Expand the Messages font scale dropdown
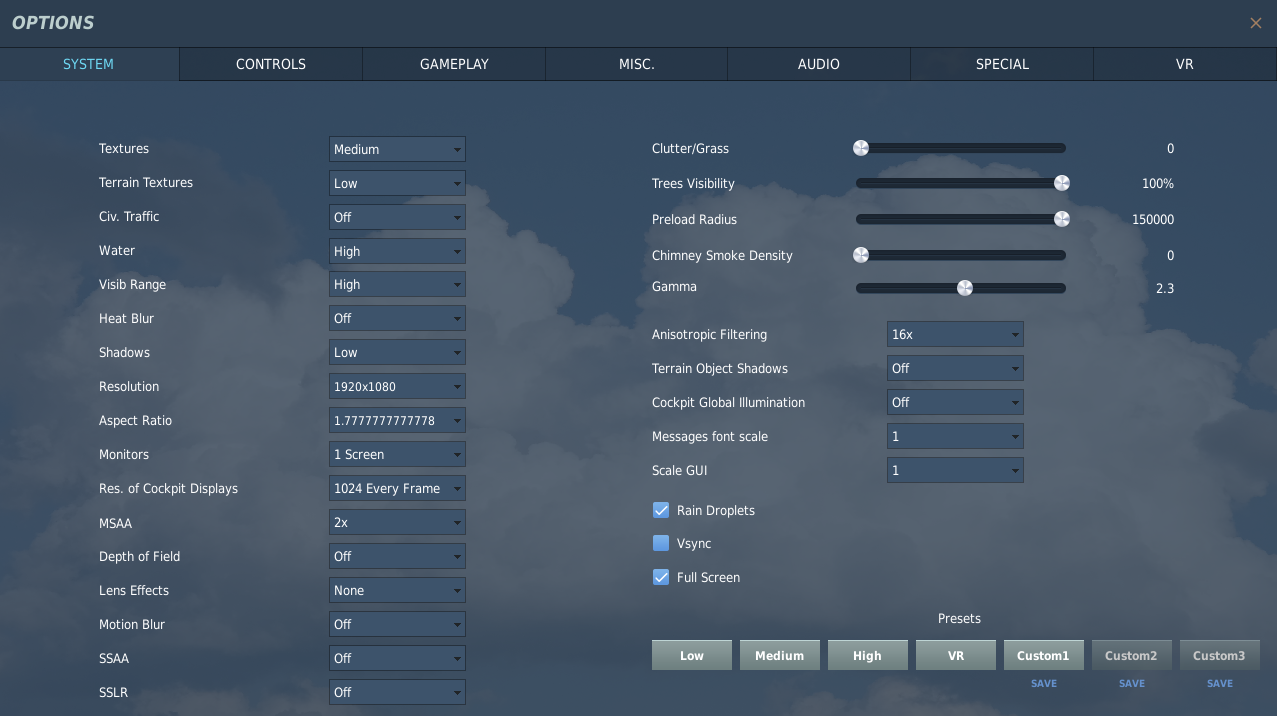1277x716 pixels. point(955,436)
